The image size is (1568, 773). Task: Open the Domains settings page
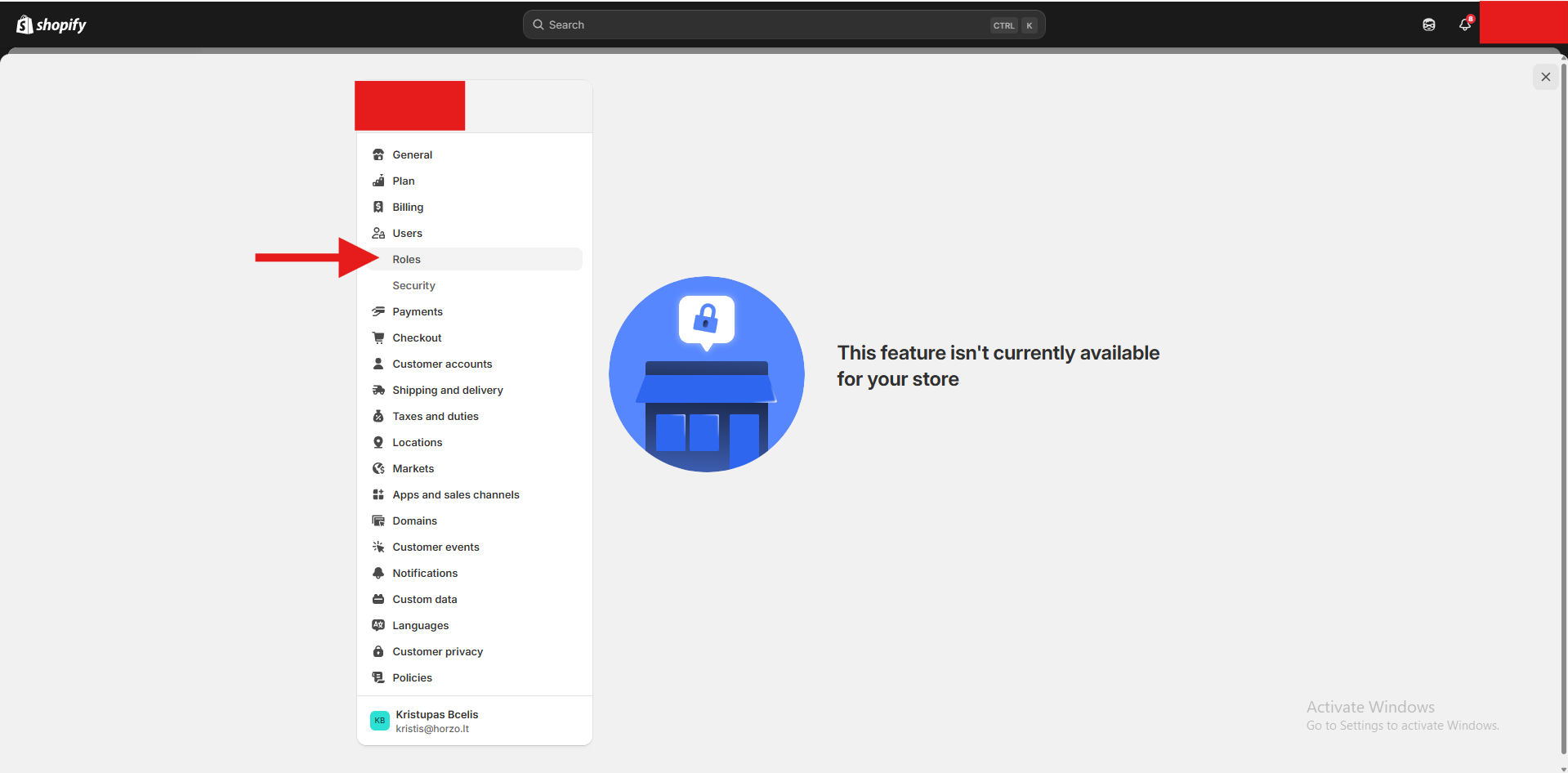(x=414, y=521)
